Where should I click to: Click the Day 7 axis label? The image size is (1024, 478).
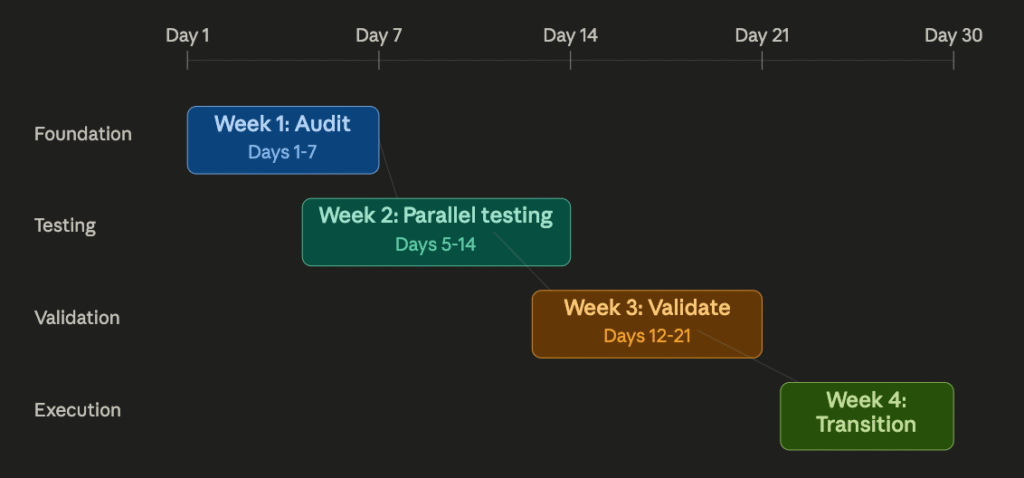(379, 36)
